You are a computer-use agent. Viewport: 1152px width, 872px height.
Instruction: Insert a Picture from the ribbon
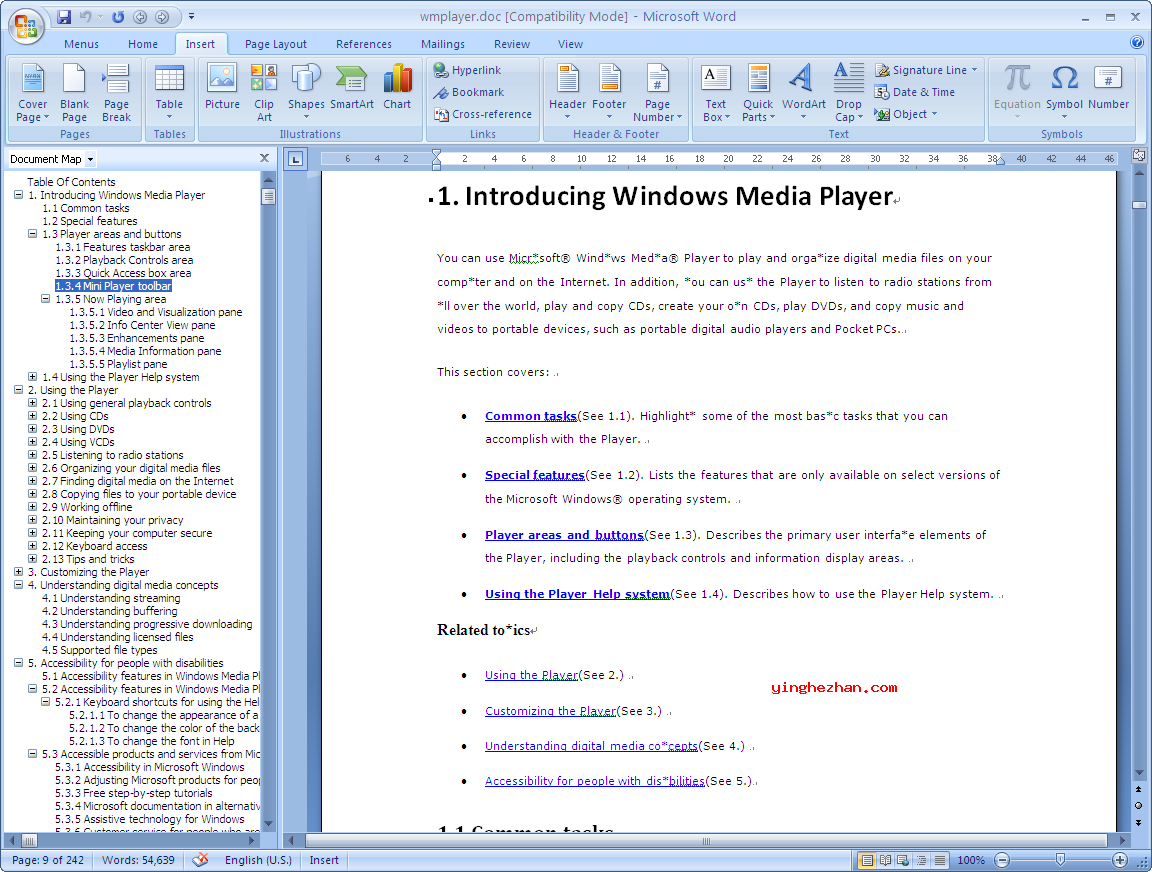coord(222,88)
